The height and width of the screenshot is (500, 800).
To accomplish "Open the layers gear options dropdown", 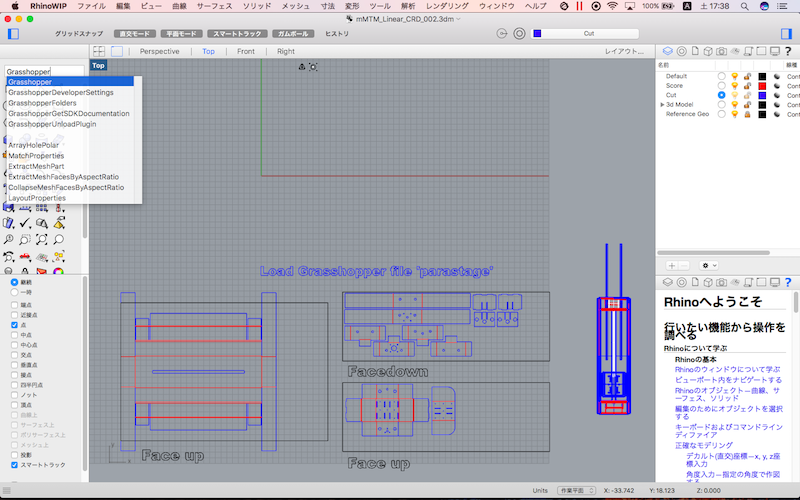I will (709, 265).
